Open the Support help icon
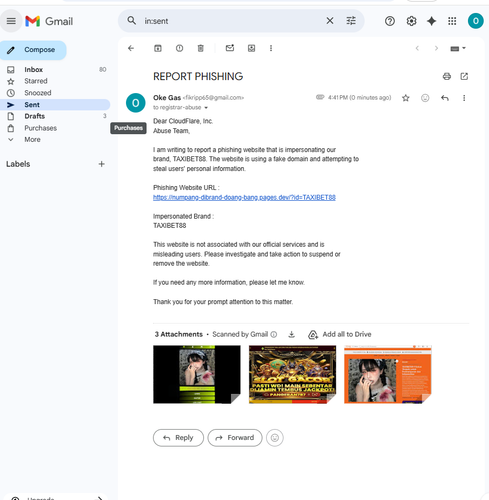Viewport: 489px width, 500px height. coord(390,21)
